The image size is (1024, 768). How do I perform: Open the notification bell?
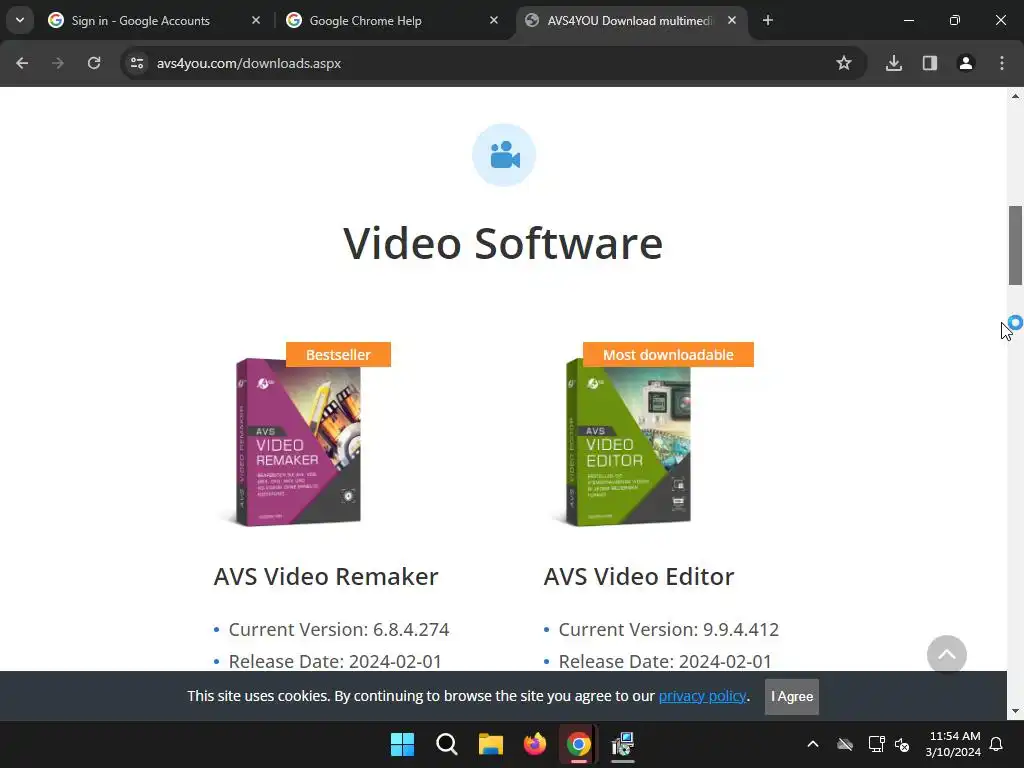997,744
